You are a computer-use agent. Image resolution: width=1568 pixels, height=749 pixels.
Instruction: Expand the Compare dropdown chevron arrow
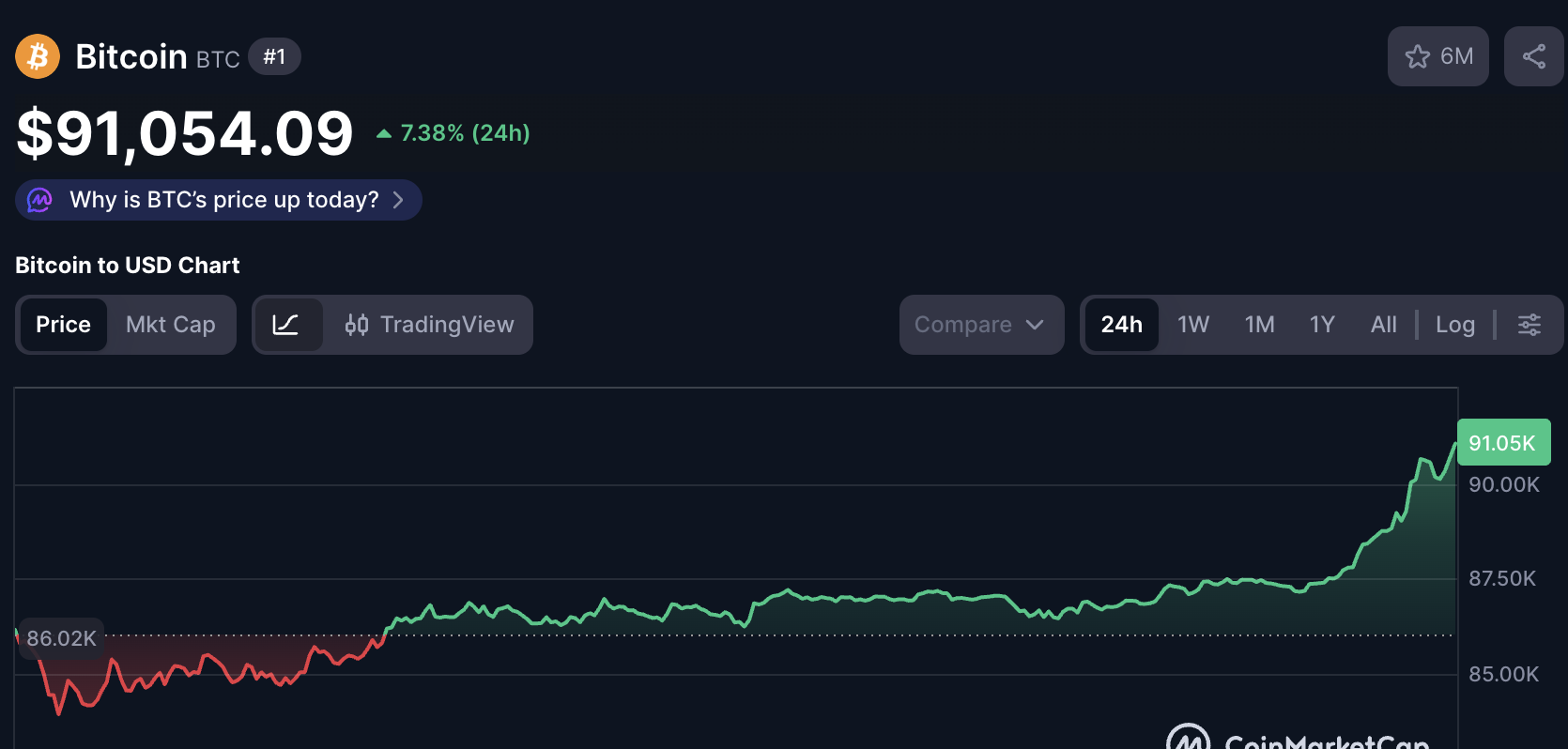click(x=1035, y=325)
